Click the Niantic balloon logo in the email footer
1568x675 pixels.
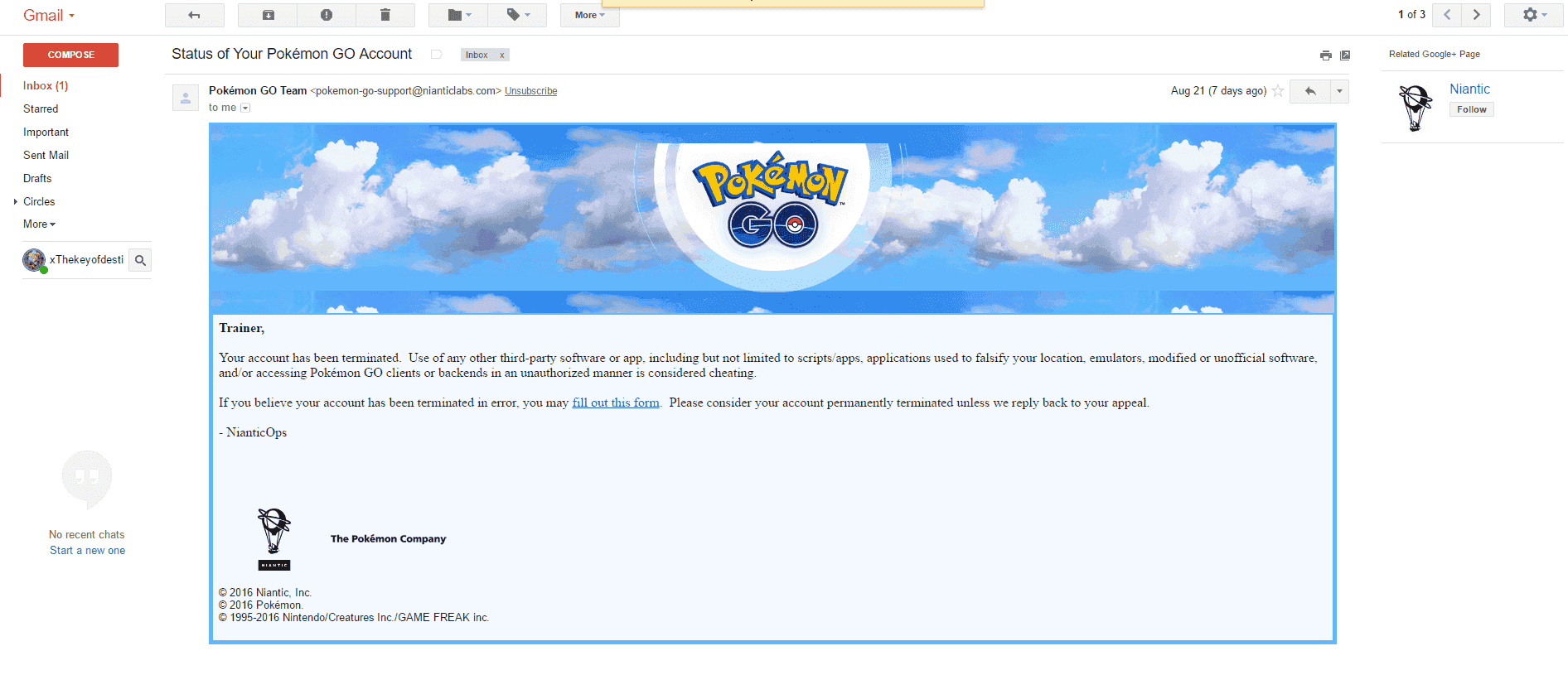274,539
